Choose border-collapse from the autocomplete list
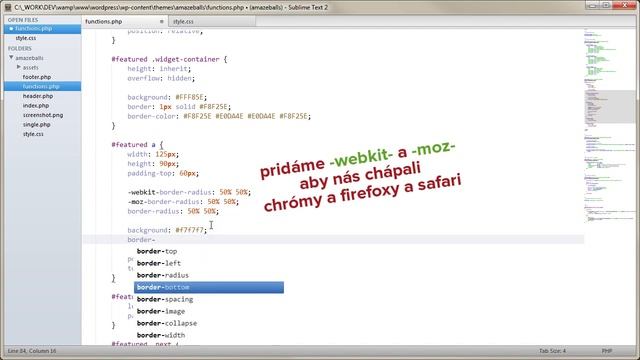 point(209,323)
